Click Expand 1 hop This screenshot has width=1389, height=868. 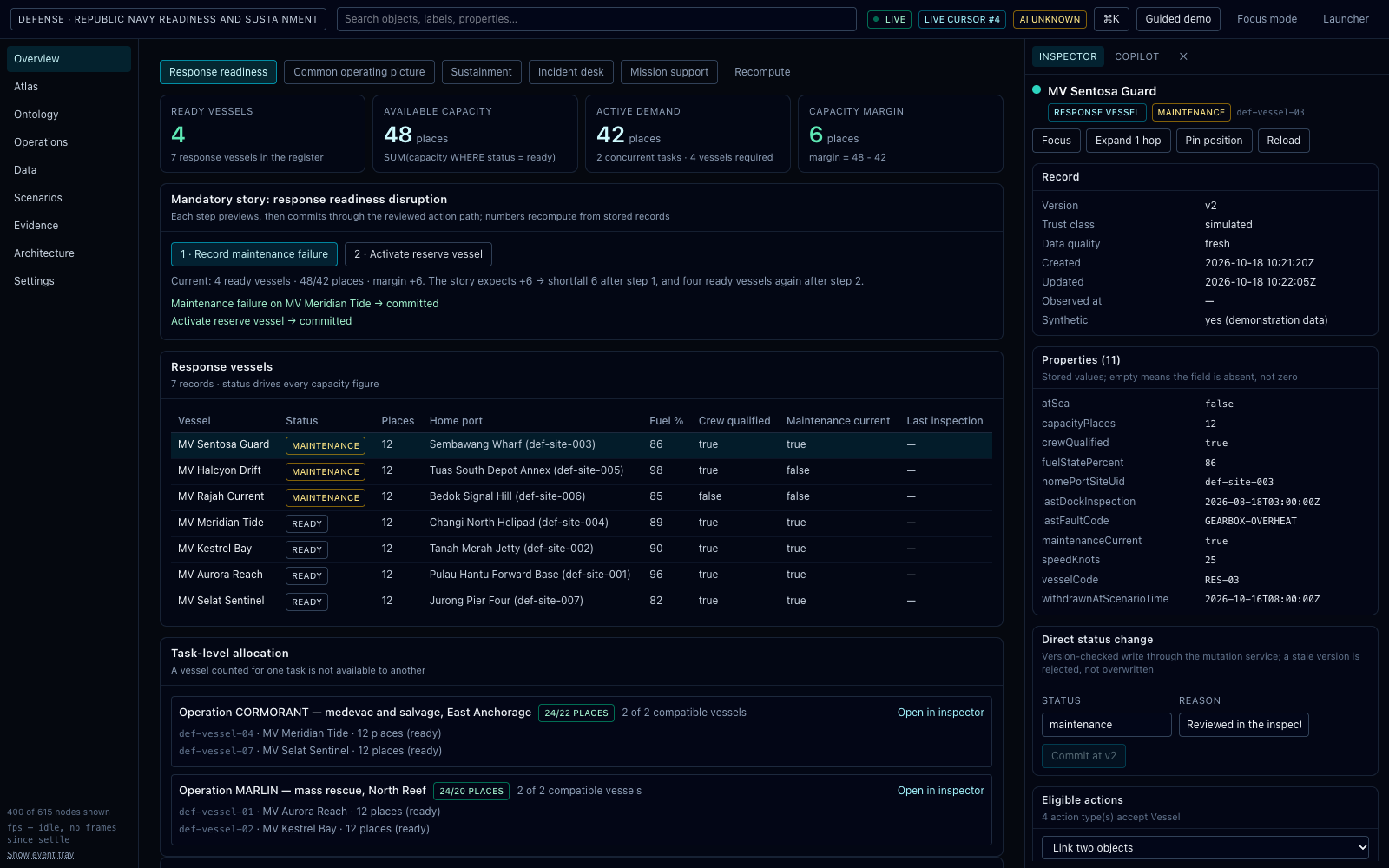coord(1129,141)
